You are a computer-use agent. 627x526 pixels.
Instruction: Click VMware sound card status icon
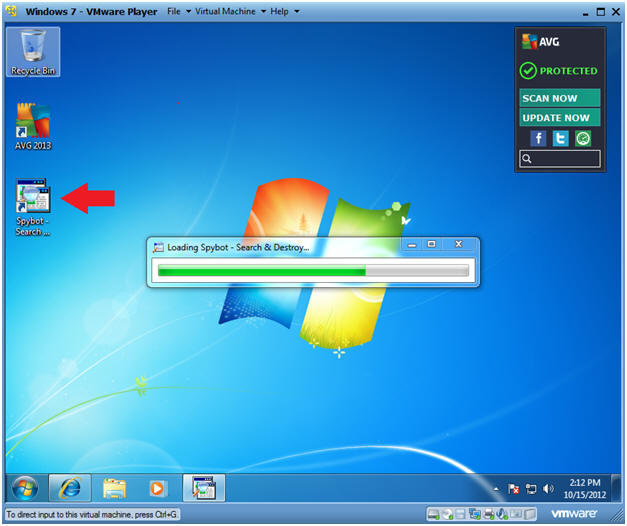[501, 514]
